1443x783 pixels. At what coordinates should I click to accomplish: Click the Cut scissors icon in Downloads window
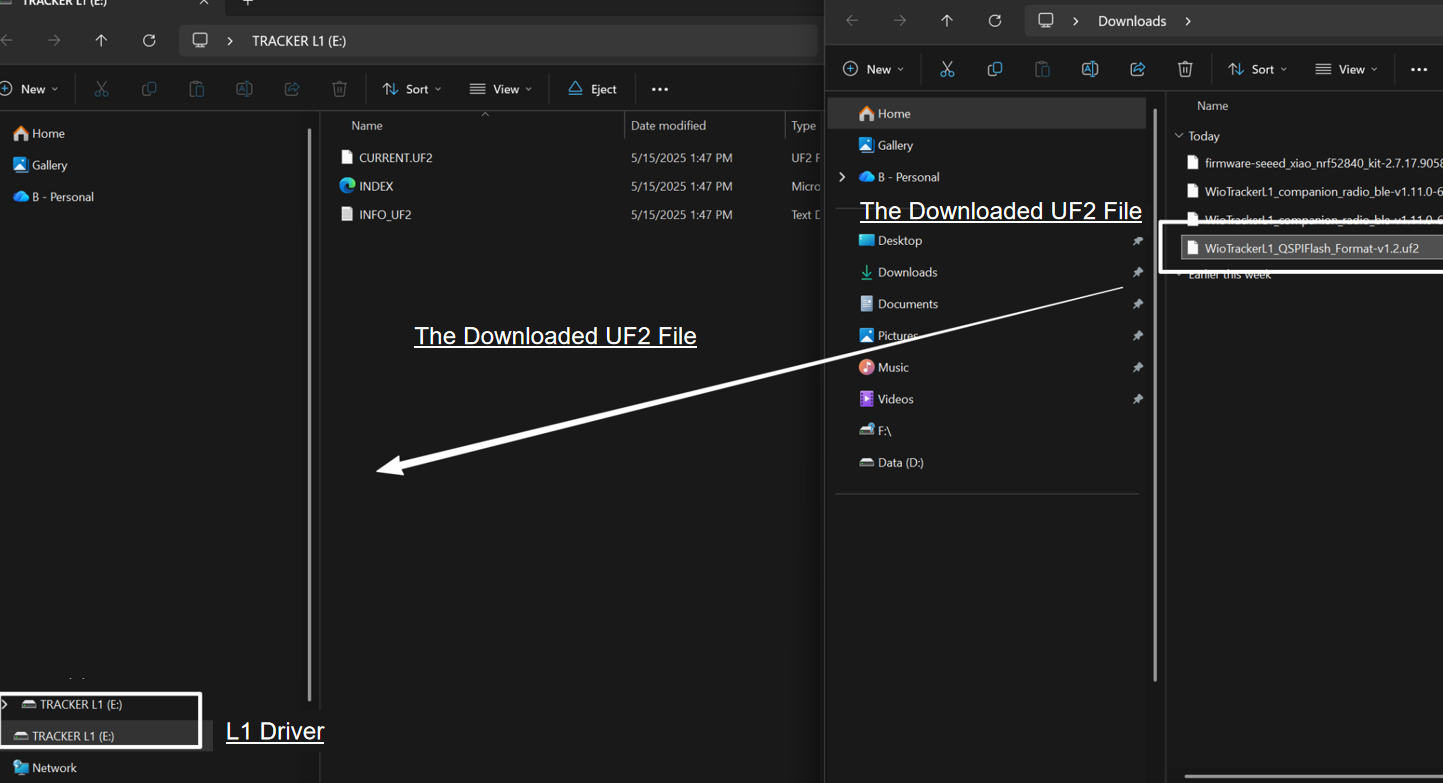[947, 69]
